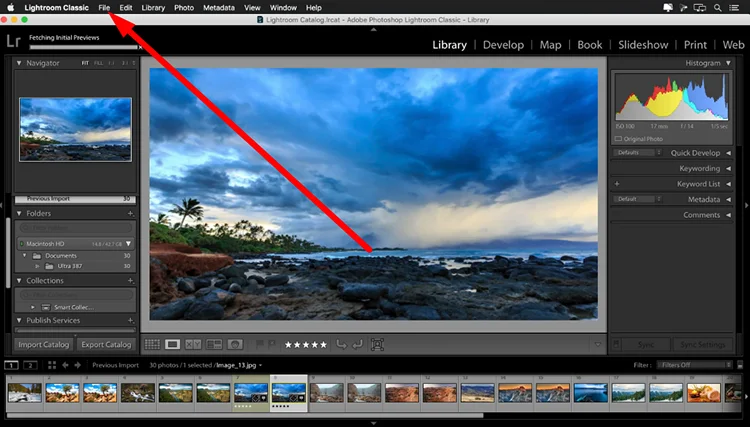Click the Import Catalog button
The width and height of the screenshot is (750, 427).
coord(44,344)
